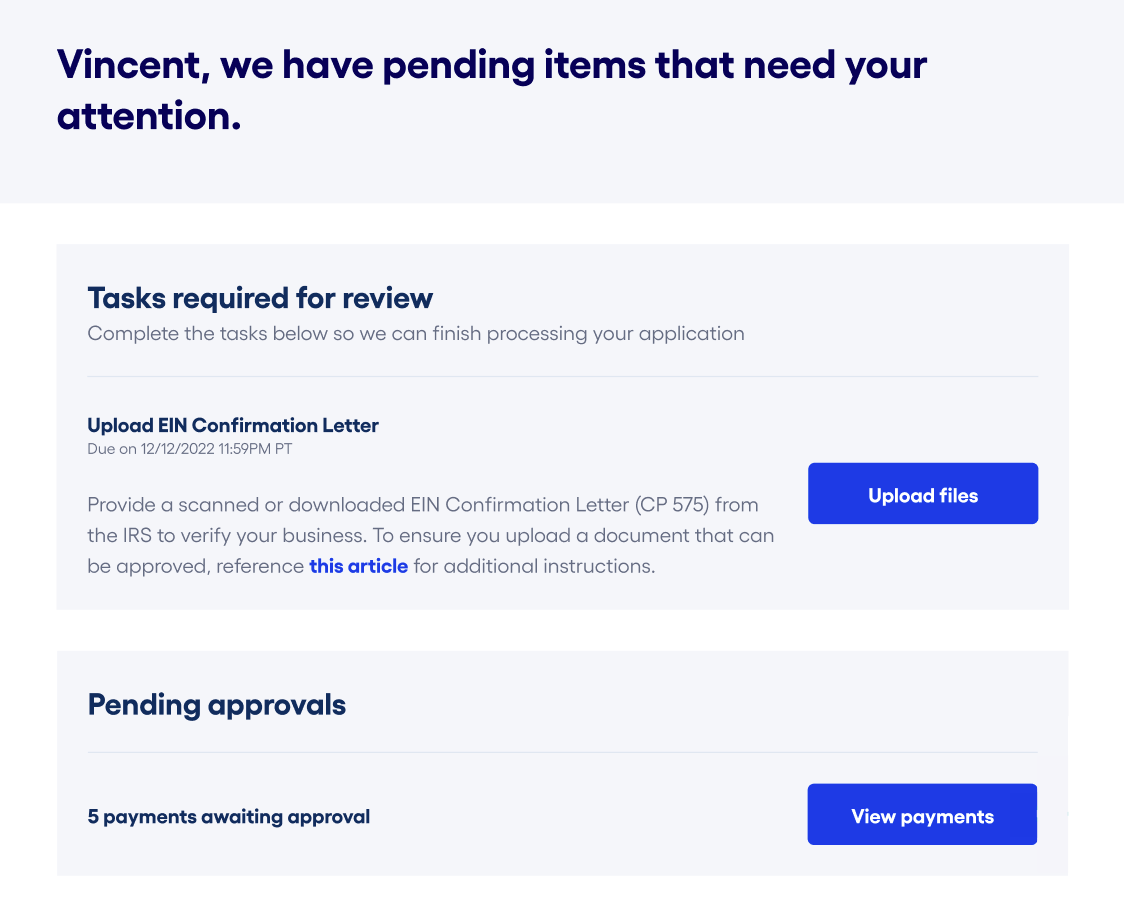Click the View payments button label text
Viewport: 1124px width, 918px height.
coord(921,815)
